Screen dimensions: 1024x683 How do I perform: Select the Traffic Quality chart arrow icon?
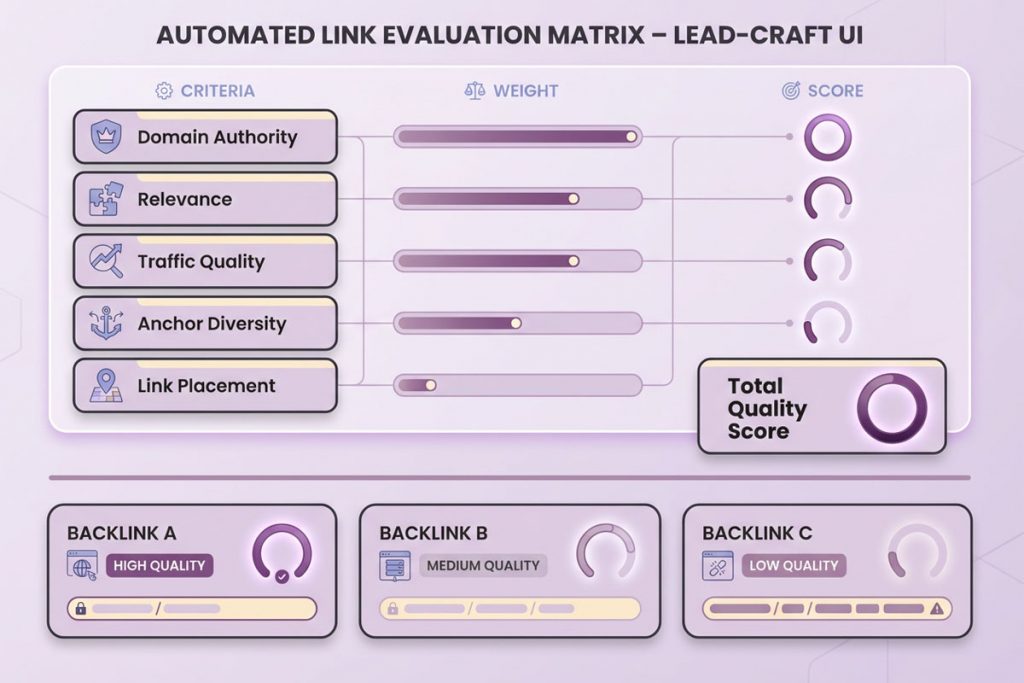(106, 261)
